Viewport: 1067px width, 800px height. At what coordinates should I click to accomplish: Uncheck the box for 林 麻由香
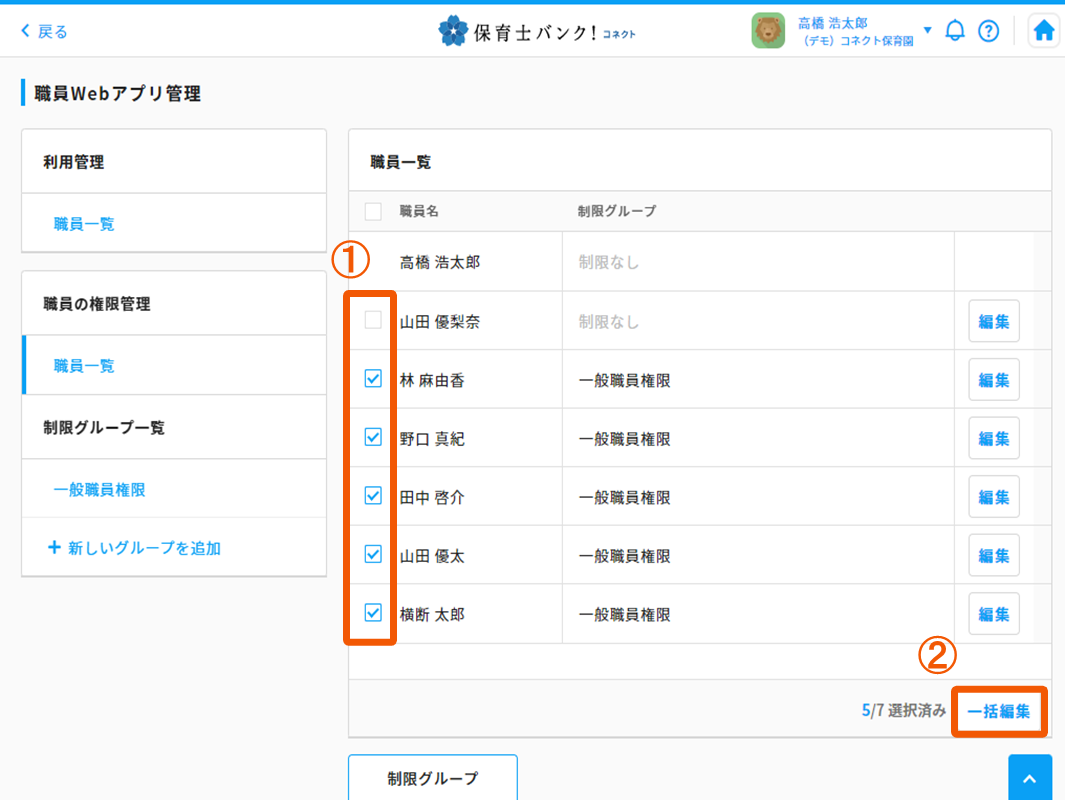373,379
